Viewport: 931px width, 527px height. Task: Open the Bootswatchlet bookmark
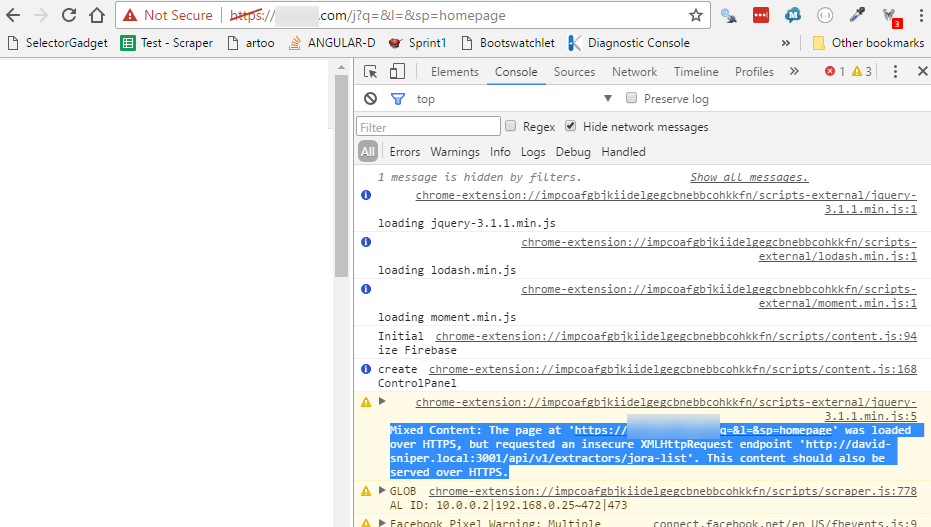[508, 43]
